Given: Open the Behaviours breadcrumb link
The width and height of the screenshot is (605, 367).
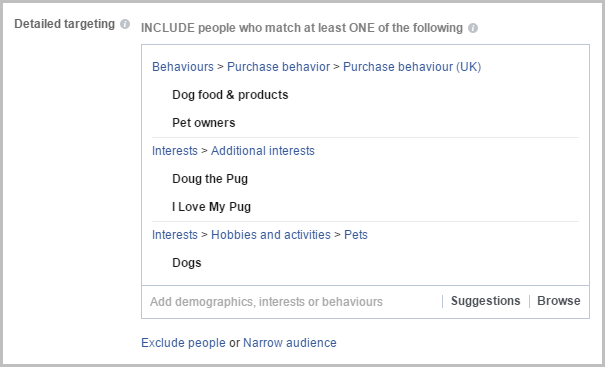Looking at the screenshot, I should [183, 67].
